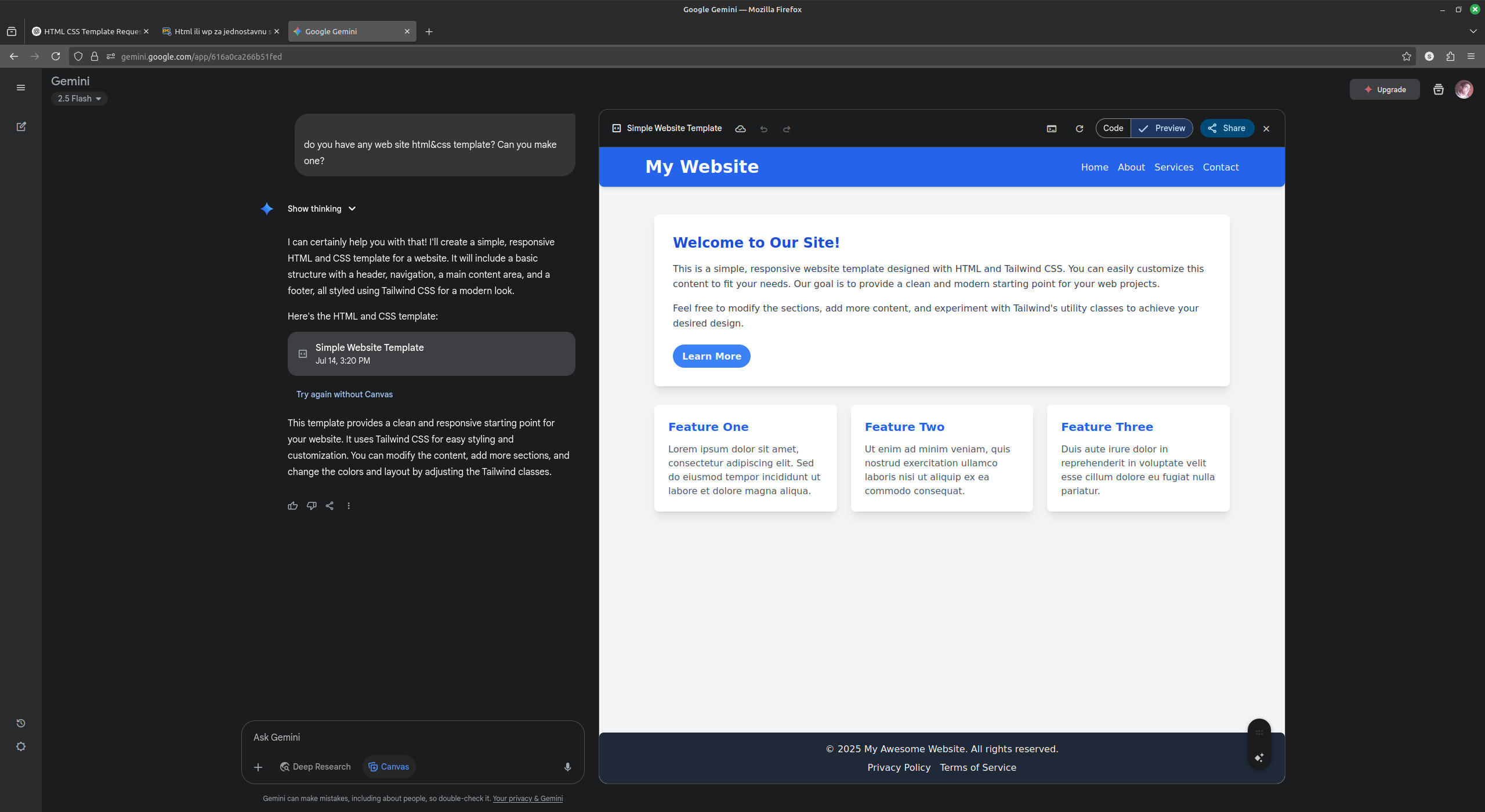Open Privacy Policy footer link
The image size is (1485, 812).
[899, 767]
